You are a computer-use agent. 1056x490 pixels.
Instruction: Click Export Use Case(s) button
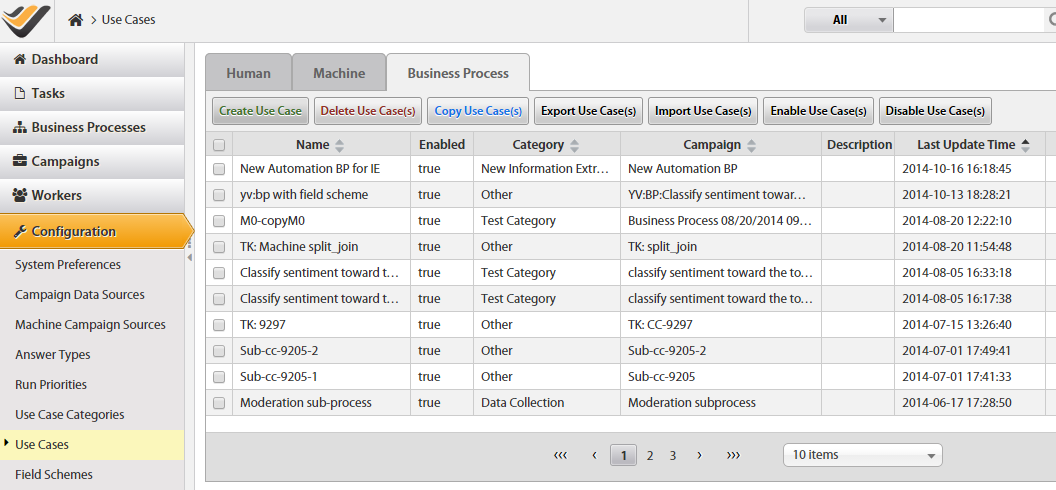click(589, 111)
